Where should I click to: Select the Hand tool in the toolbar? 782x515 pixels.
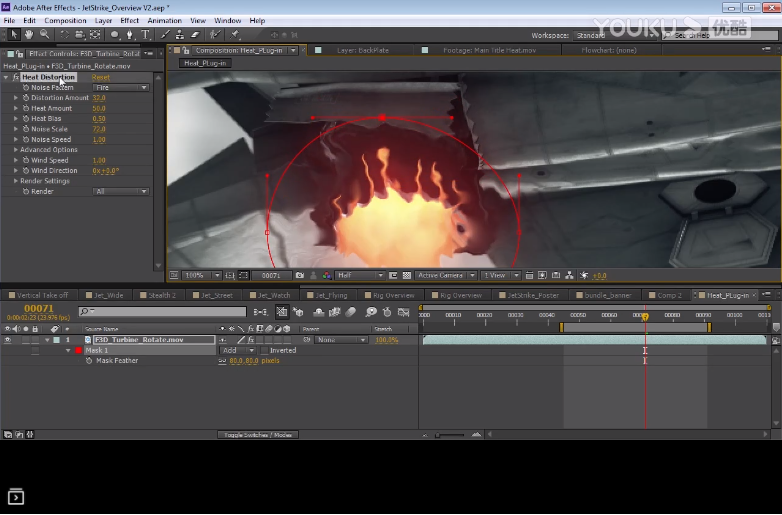tap(30, 35)
